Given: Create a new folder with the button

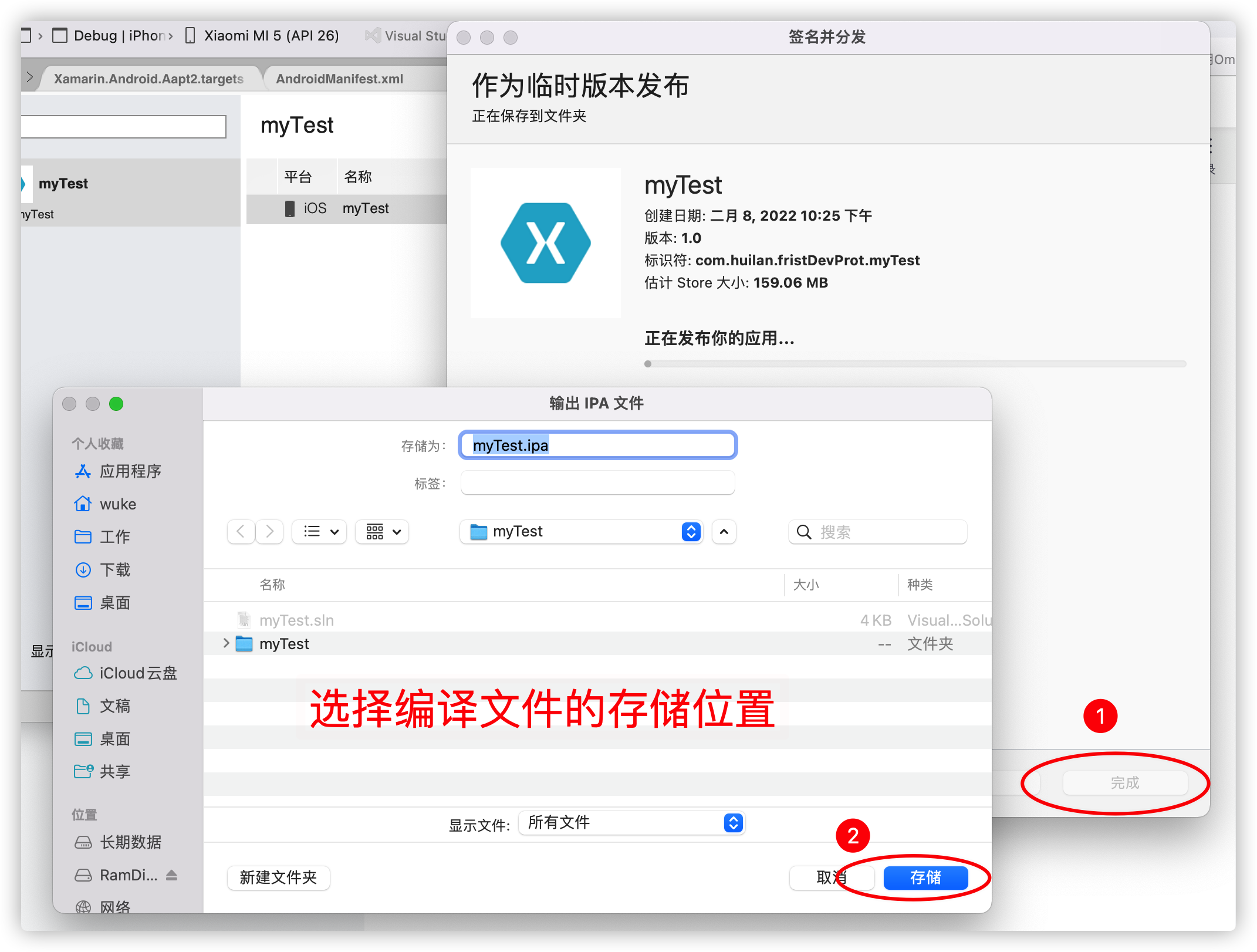Looking at the screenshot, I should (x=278, y=877).
